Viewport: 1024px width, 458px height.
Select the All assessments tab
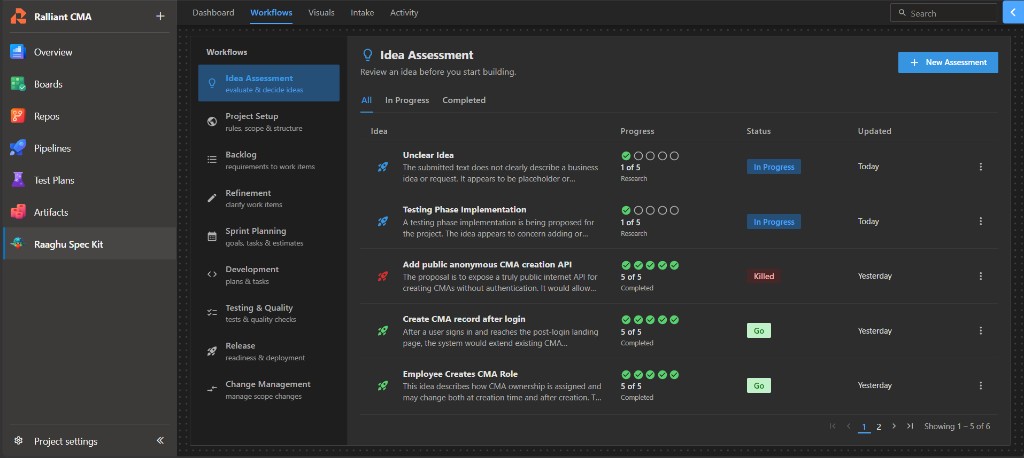click(x=366, y=100)
